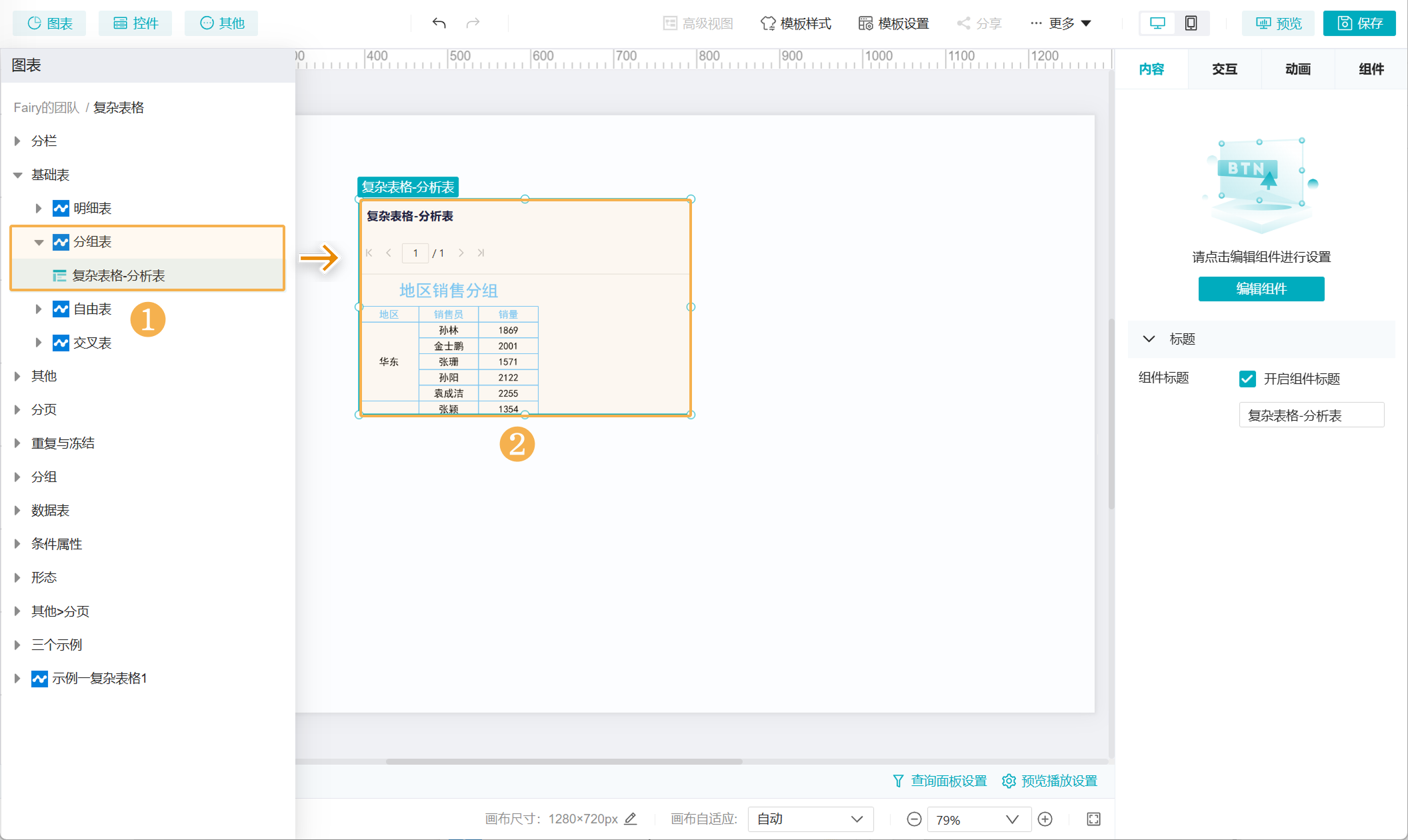Click the zoom in plus icon
Screen dimensions: 1408x840
[x=1045, y=819]
